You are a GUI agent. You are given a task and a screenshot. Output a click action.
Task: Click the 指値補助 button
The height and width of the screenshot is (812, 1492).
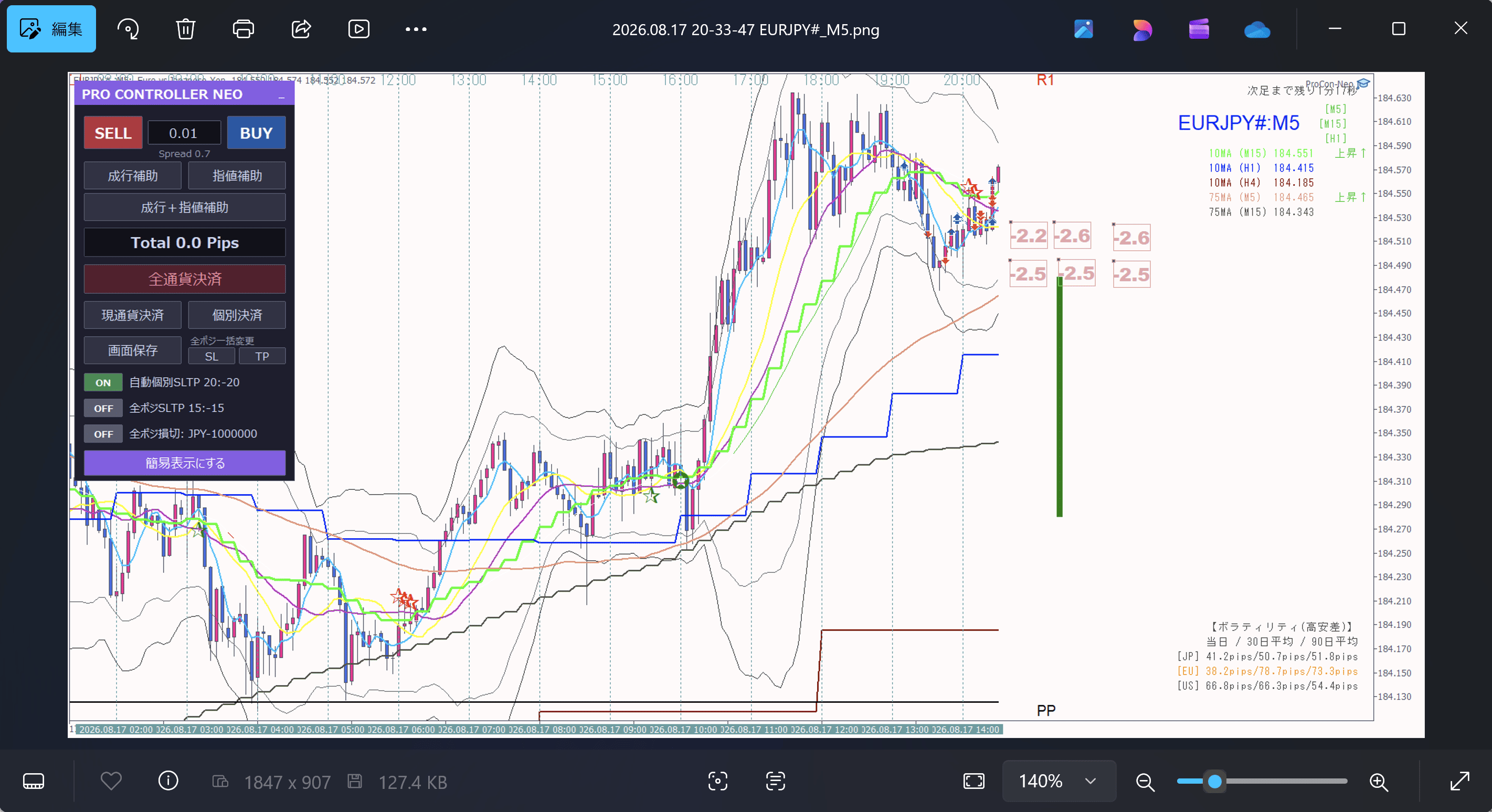point(237,176)
